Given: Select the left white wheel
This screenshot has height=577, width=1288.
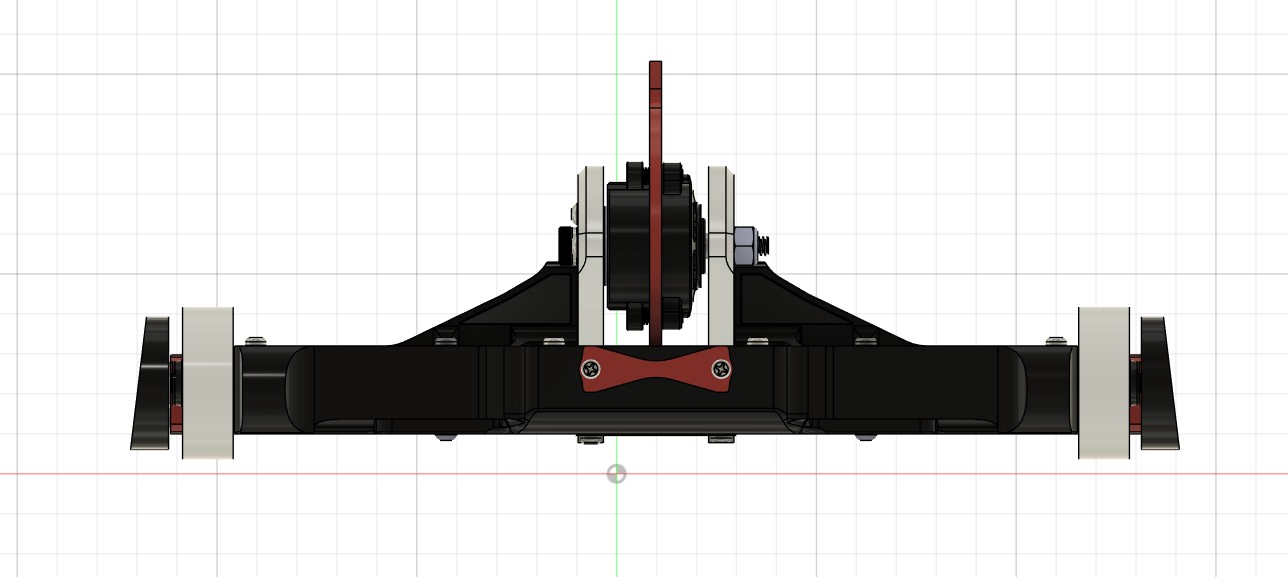Looking at the screenshot, I should point(208,383).
